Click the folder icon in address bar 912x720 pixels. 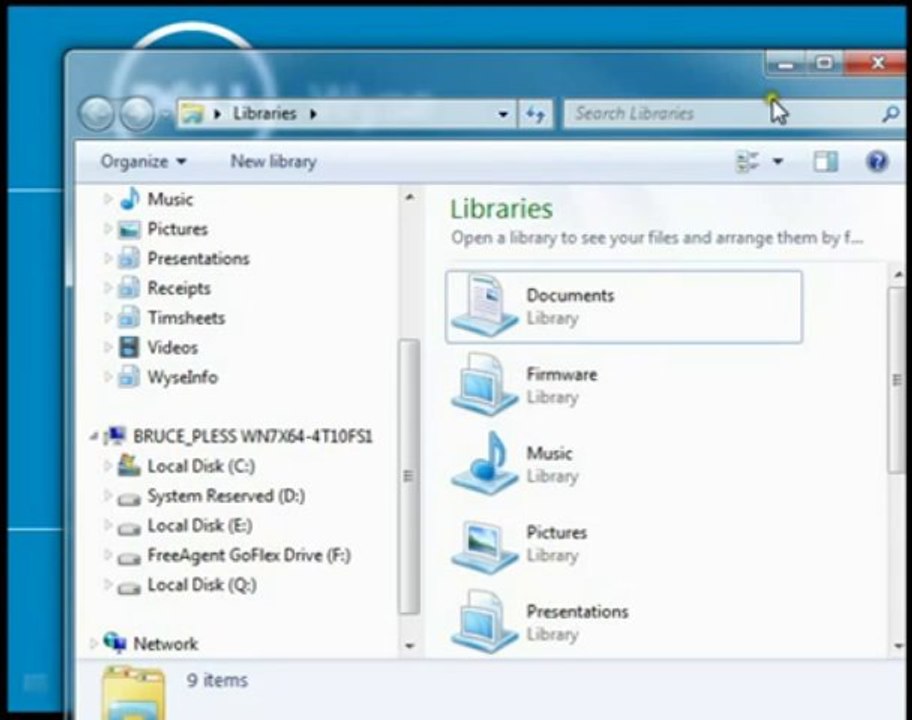[192, 113]
